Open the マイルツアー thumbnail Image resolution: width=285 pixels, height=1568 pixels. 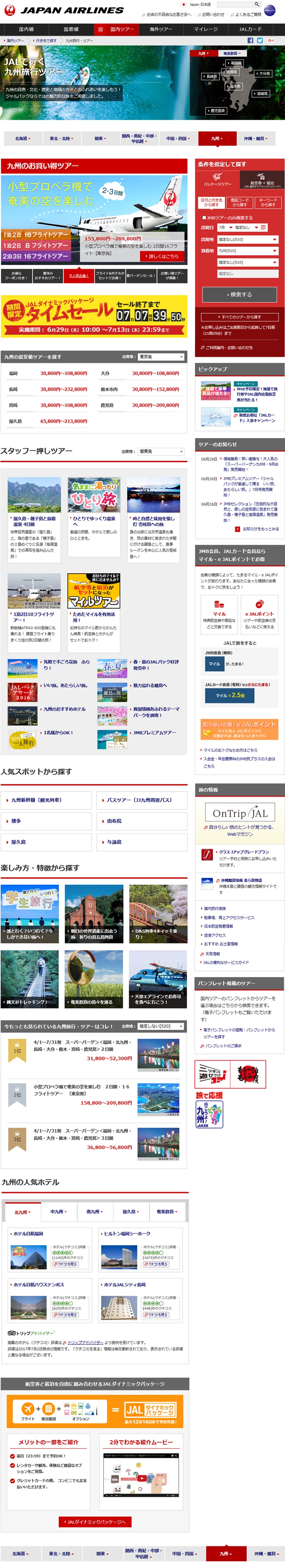94,591
